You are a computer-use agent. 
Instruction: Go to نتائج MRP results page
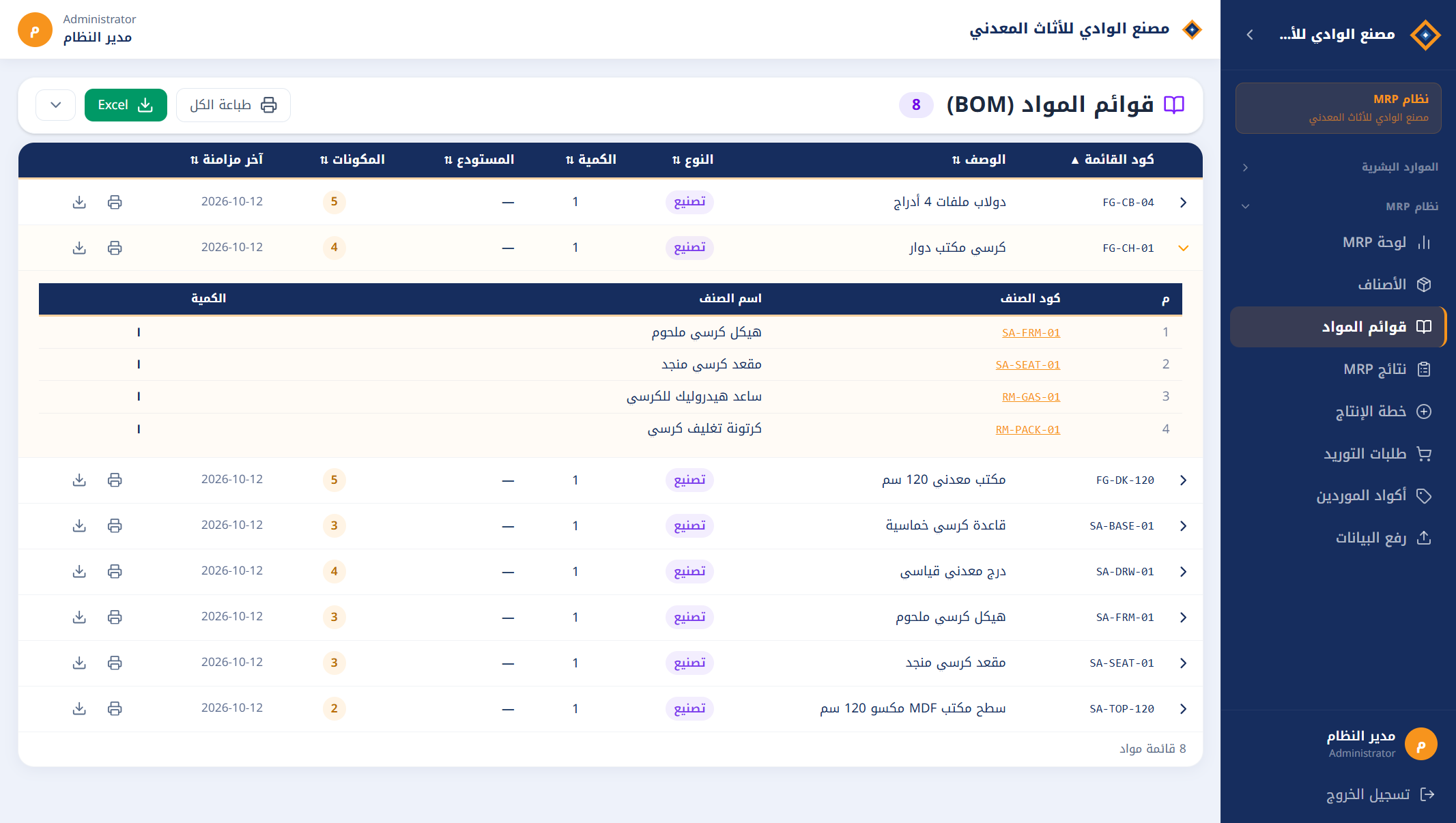[x=1337, y=369]
